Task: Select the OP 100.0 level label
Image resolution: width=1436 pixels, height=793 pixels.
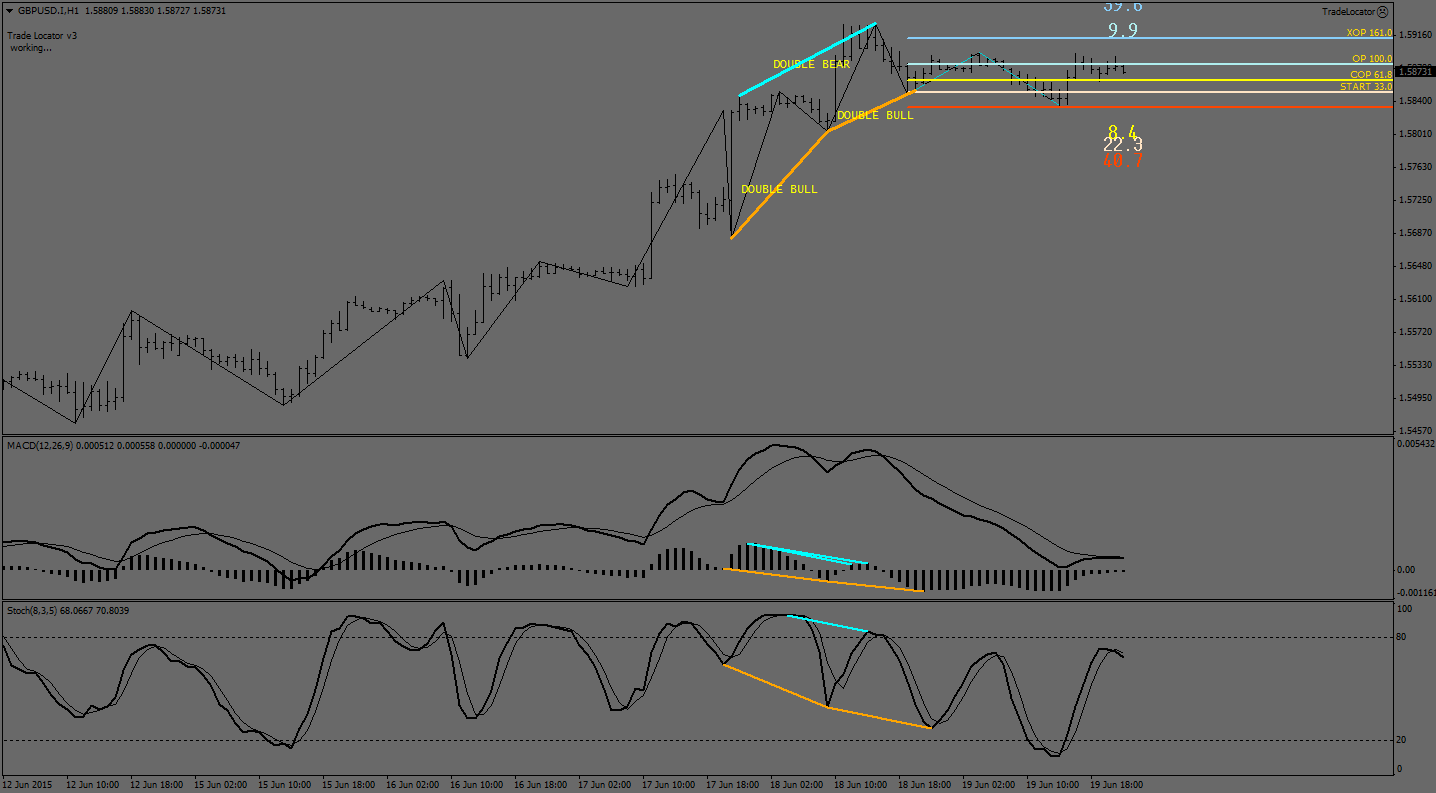Action: click(1371, 59)
